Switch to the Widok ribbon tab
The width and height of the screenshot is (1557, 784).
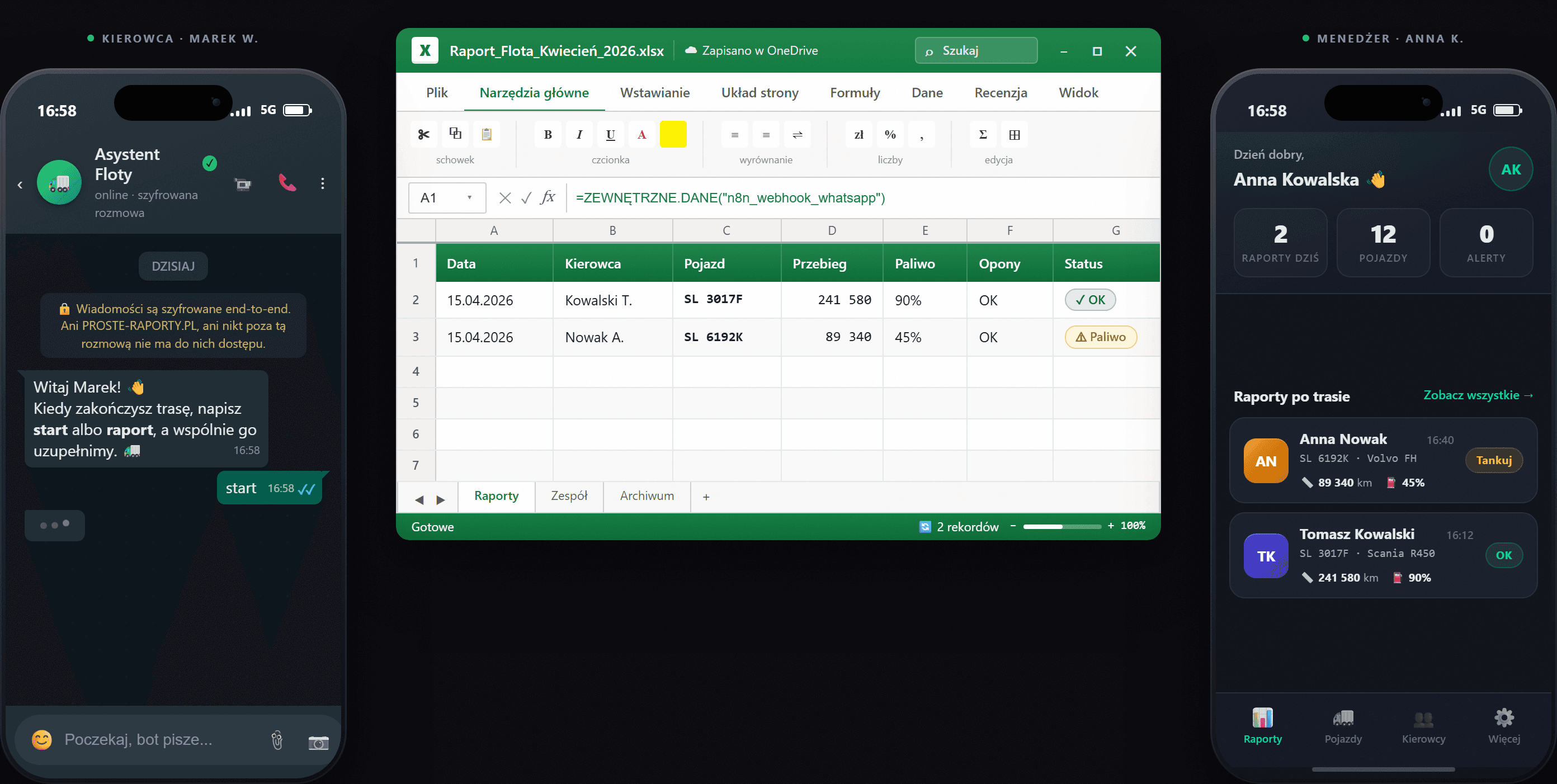pyautogui.click(x=1078, y=92)
